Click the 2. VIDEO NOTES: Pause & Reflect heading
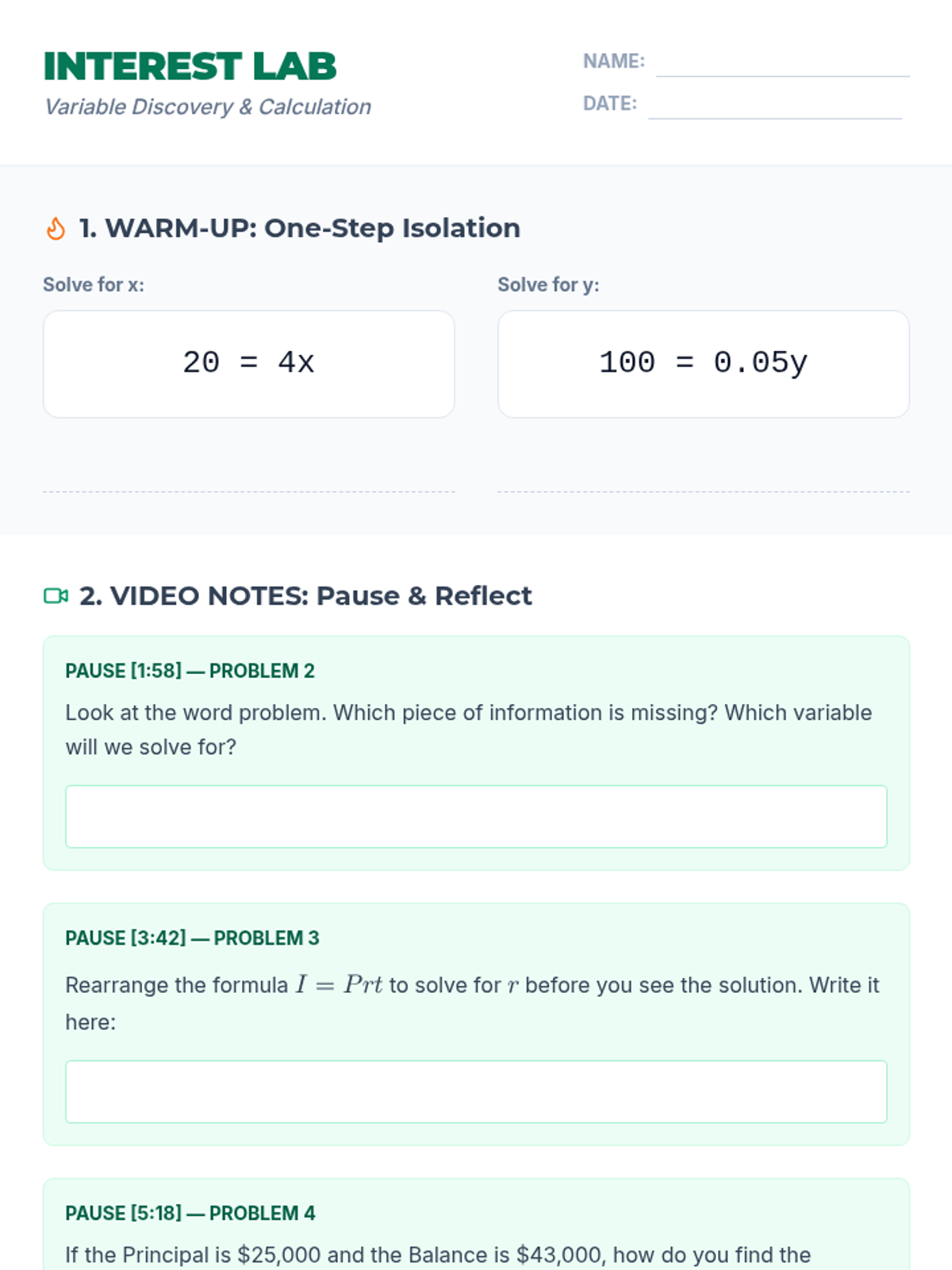Viewport: 952px width, 1270px height. (305, 595)
